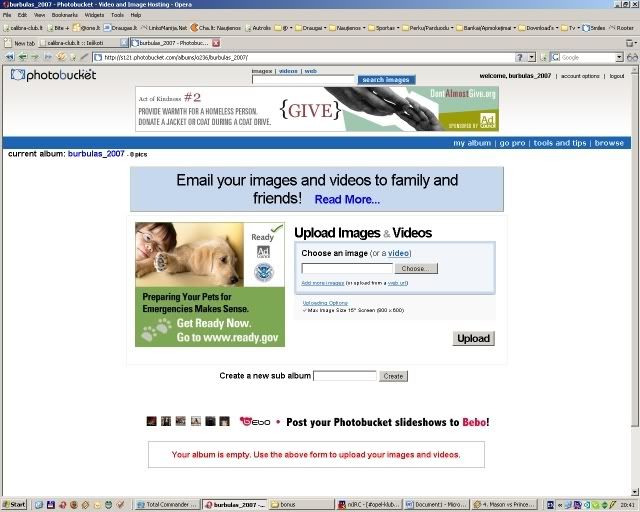Click the first slideshow thumbnail near Bebo
Viewport: 640px width, 512px height.
coord(151,422)
